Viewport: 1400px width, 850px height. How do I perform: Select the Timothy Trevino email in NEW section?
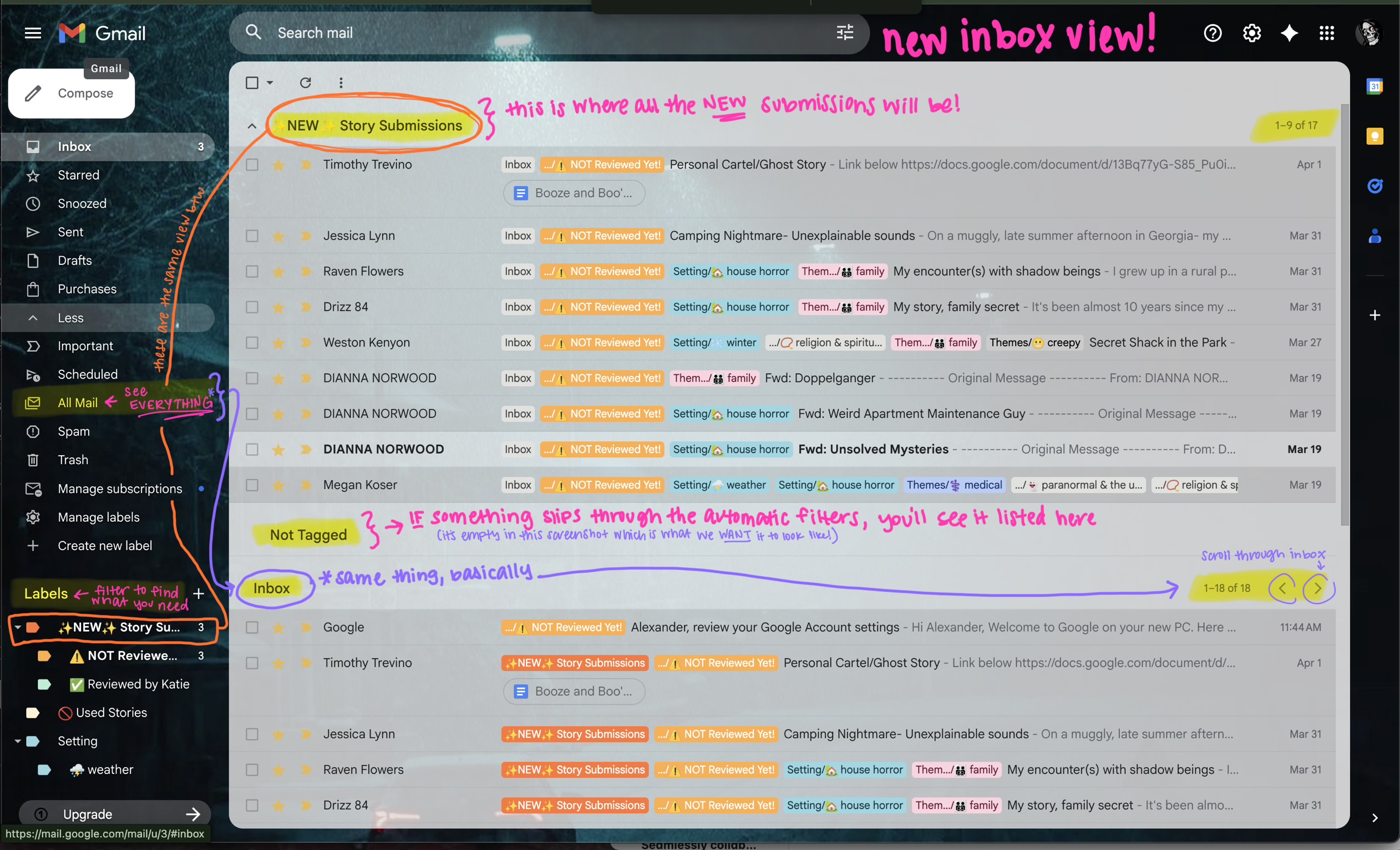coord(252,165)
